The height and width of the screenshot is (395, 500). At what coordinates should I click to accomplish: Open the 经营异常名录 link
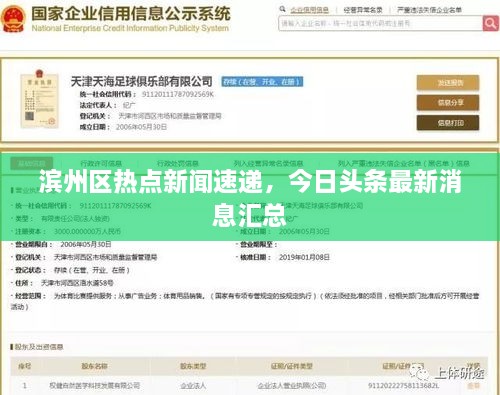363,10
